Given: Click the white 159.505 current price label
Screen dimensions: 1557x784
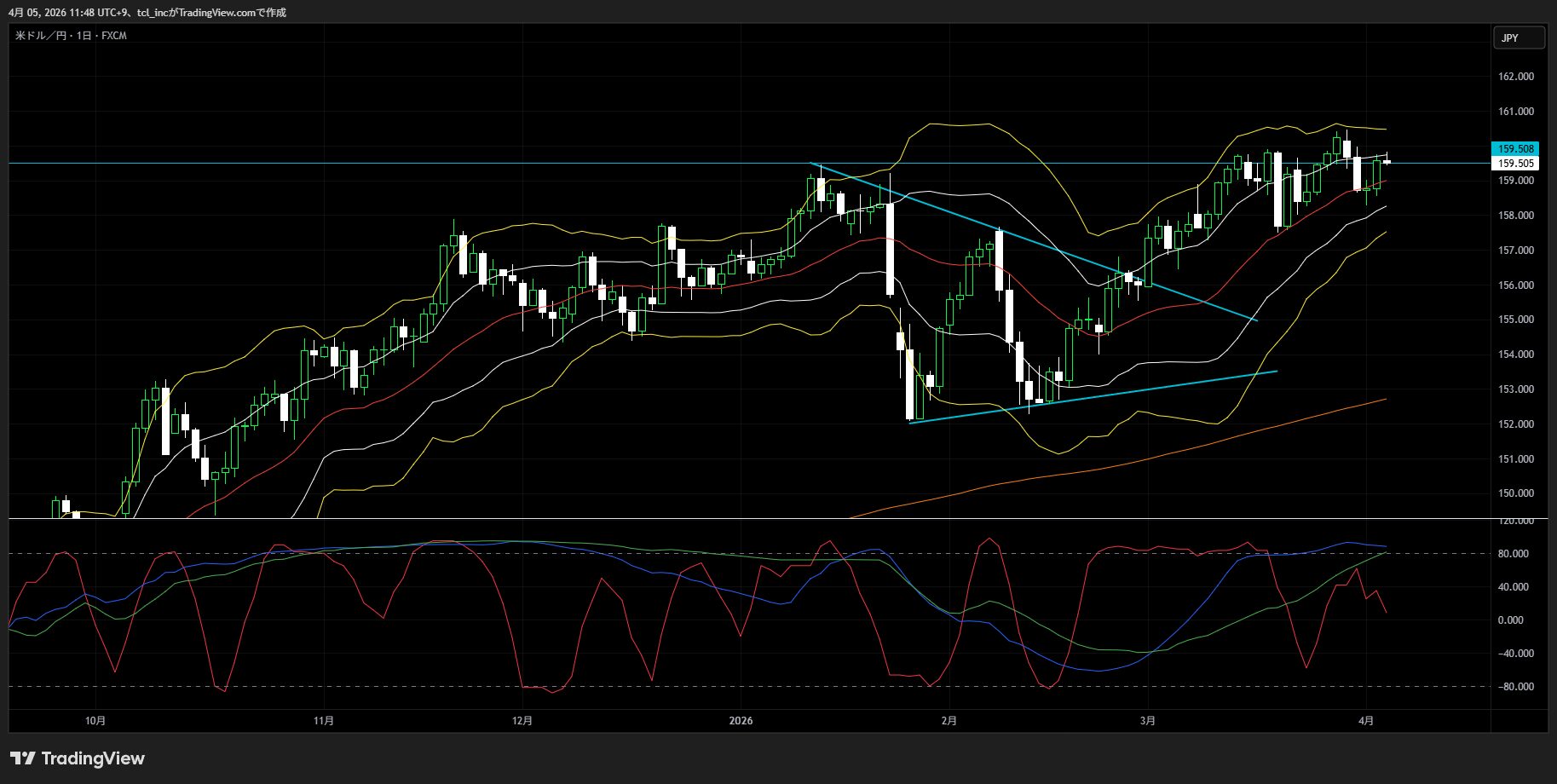Looking at the screenshot, I should (x=1515, y=164).
